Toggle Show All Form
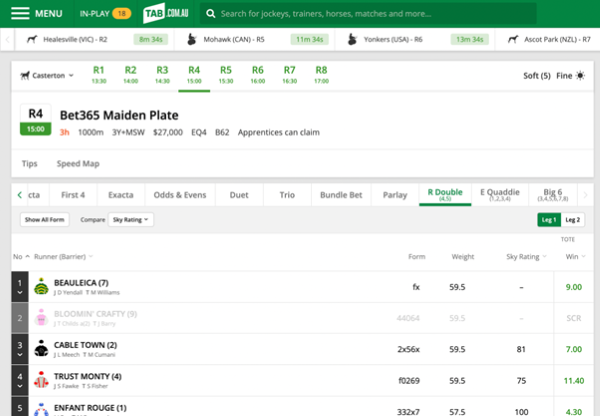The height and width of the screenshot is (416, 600). point(45,219)
